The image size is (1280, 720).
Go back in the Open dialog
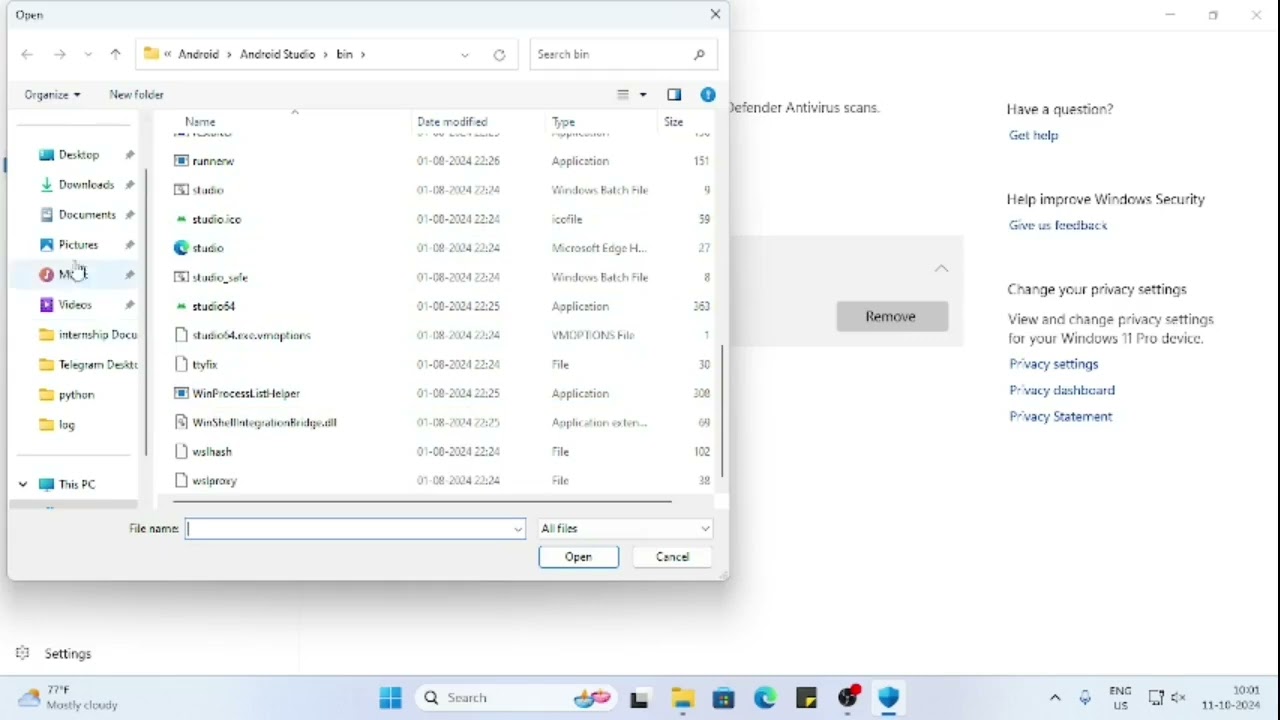[27, 54]
